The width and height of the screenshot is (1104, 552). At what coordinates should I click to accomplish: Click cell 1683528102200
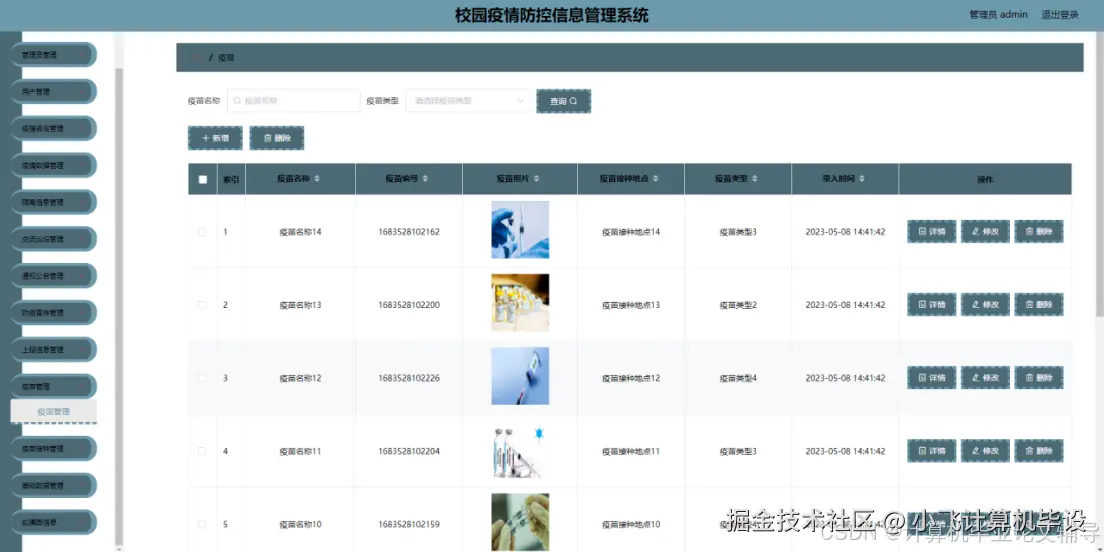click(x=409, y=305)
